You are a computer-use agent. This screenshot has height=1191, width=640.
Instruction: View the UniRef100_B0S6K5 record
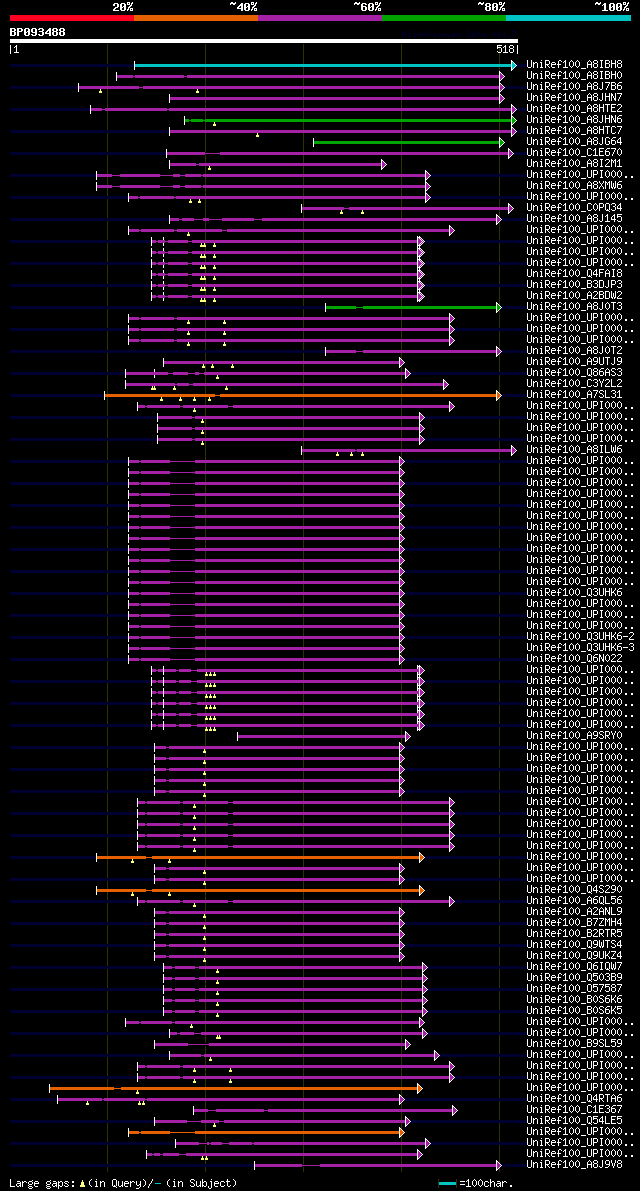[x=574, y=1011]
